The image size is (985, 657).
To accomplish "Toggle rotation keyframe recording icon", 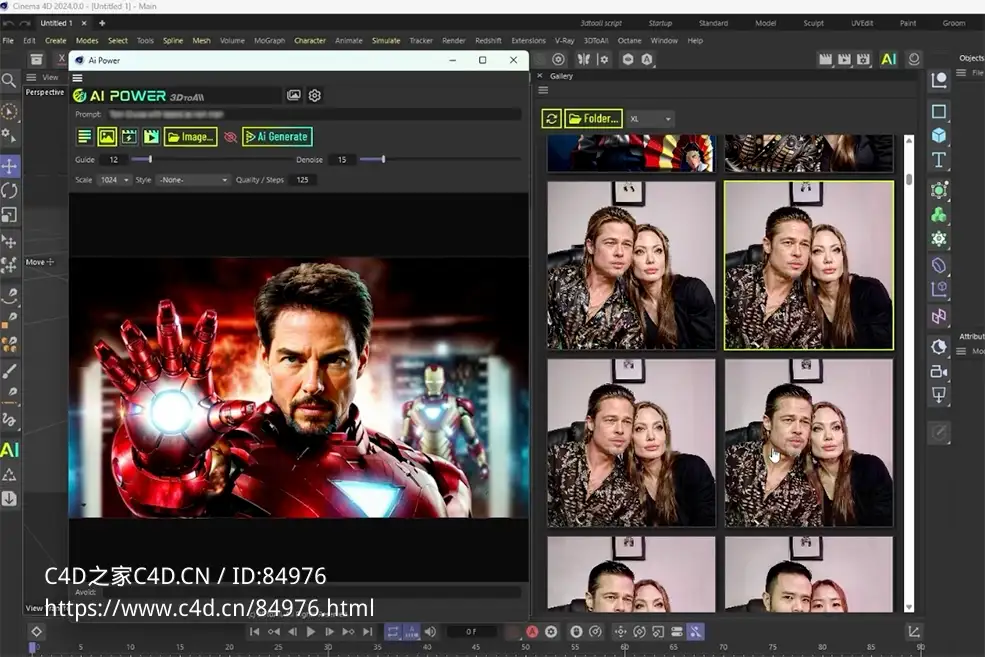I will (639, 632).
